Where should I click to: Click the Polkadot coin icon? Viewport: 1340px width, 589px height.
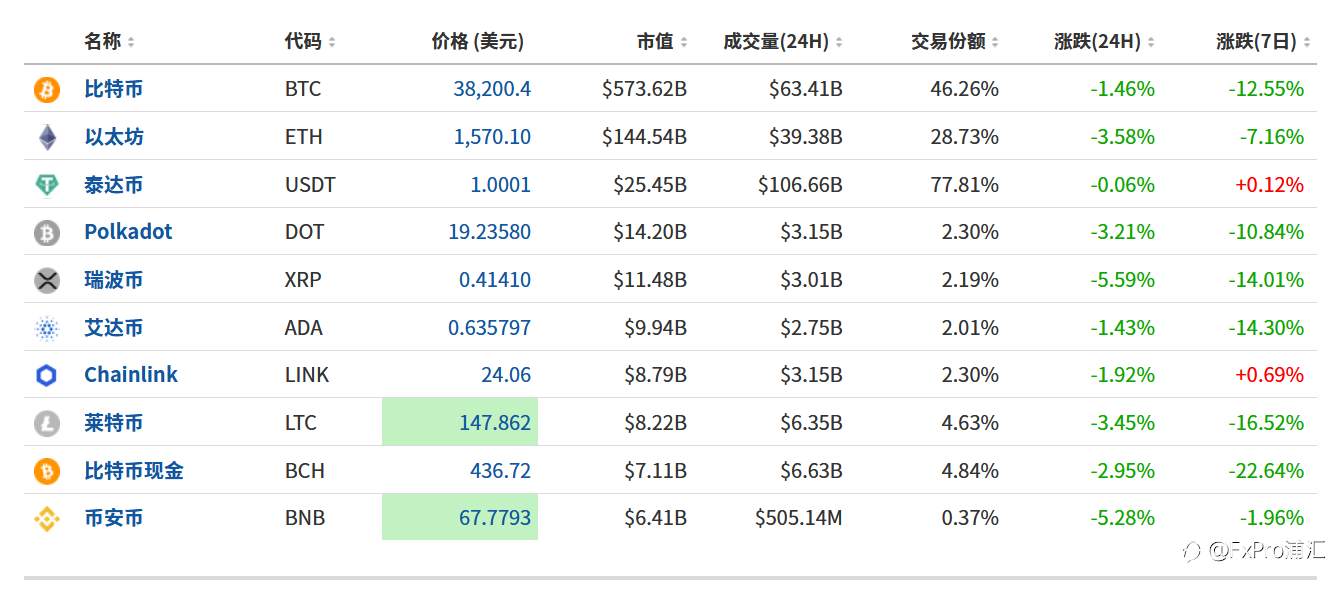pyautogui.click(x=47, y=233)
